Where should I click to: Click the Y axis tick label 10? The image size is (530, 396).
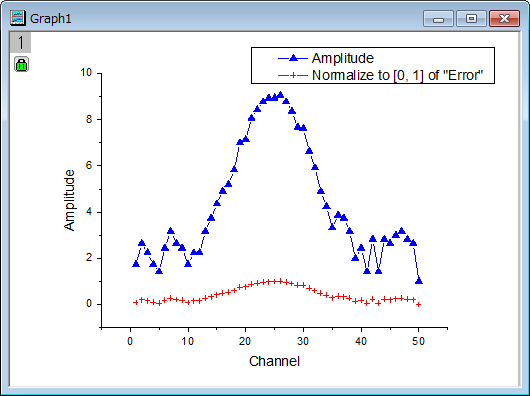[87, 72]
